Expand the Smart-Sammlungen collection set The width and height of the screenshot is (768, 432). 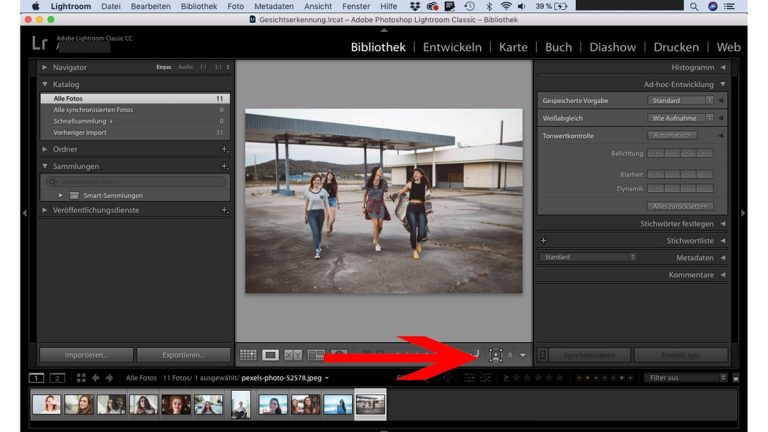click(61, 195)
